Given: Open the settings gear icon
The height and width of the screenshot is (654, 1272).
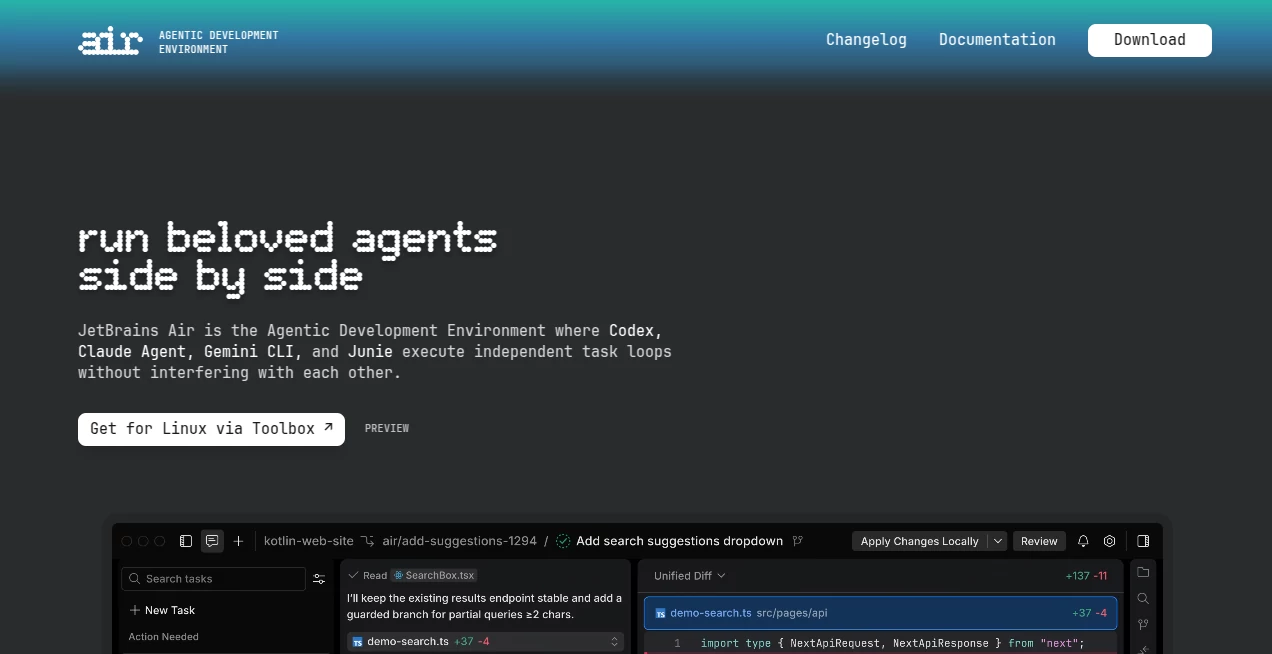Looking at the screenshot, I should [1110, 541].
